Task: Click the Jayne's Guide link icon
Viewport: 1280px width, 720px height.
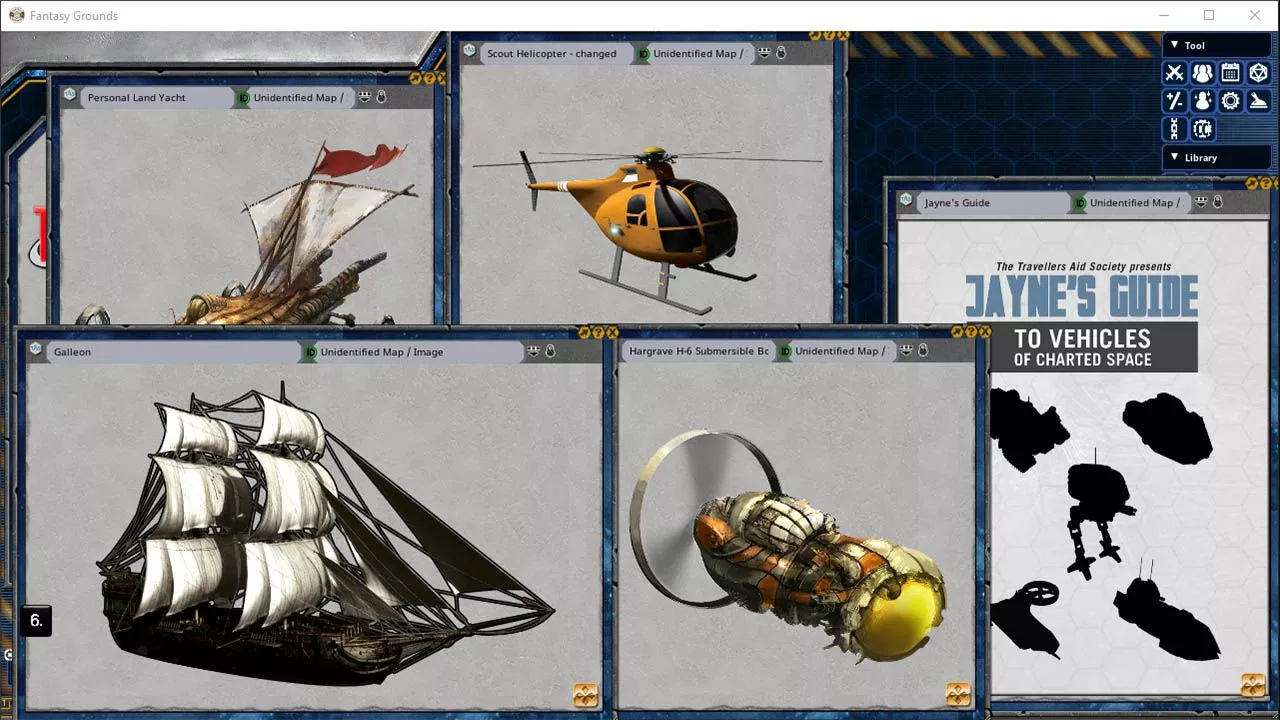Action: (x=906, y=199)
